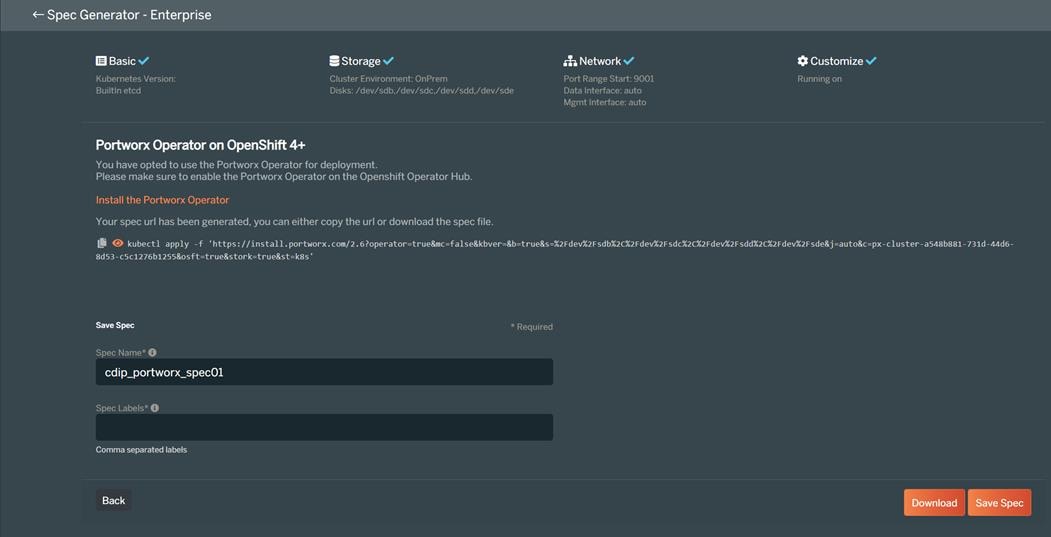
Task: Click the info icon beside Spec Labels
Action: 155,408
